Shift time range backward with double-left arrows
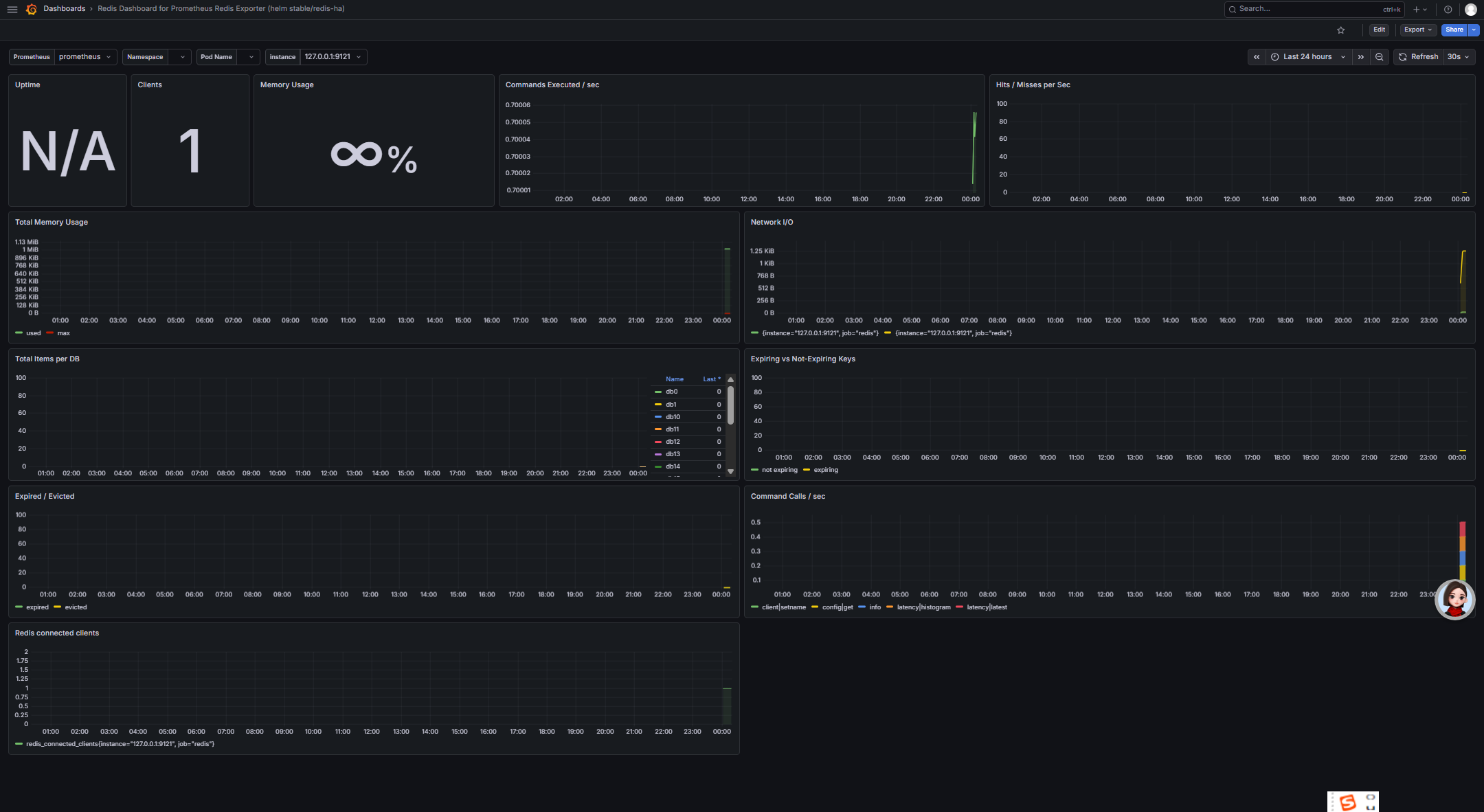Image resolution: width=1484 pixels, height=812 pixels. coord(1257,57)
